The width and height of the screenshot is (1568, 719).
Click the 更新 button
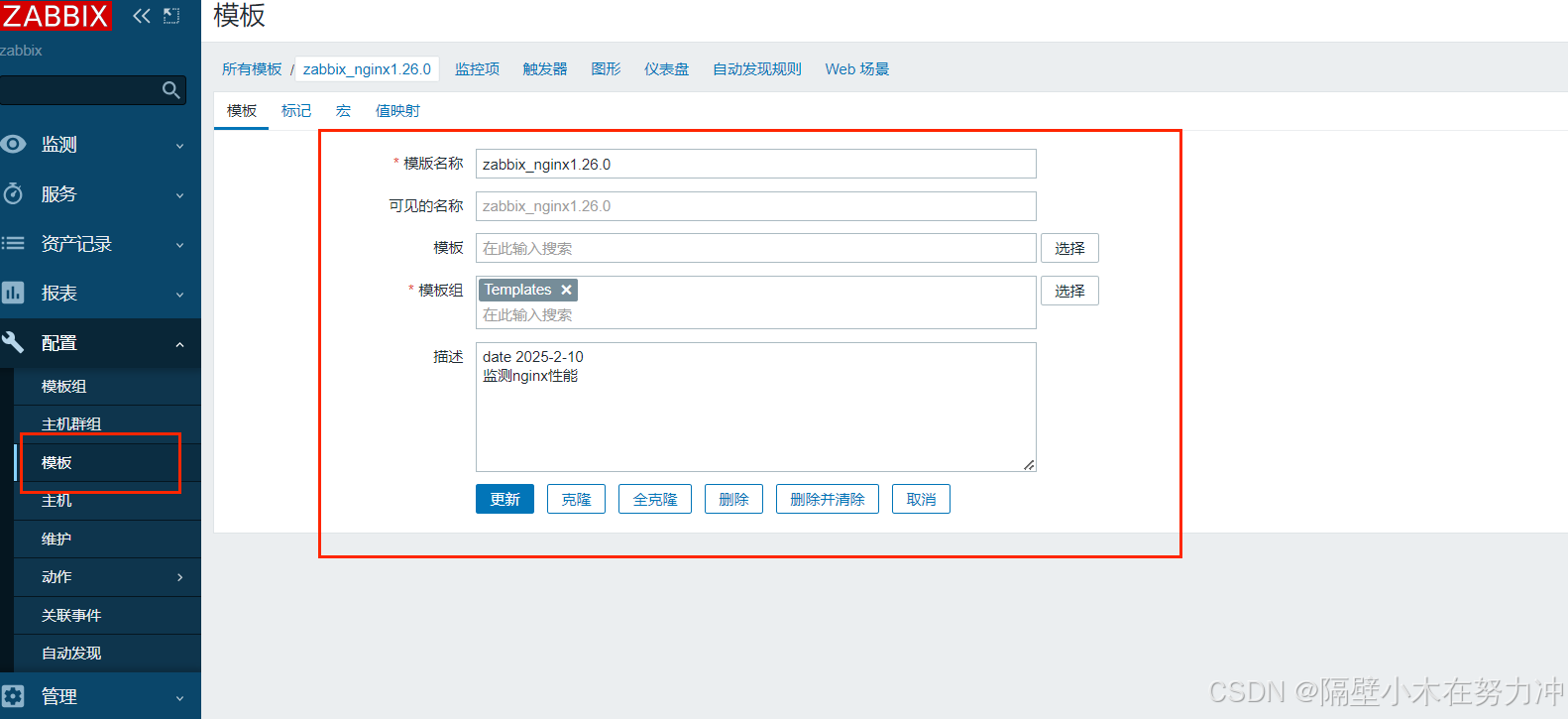(x=504, y=499)
